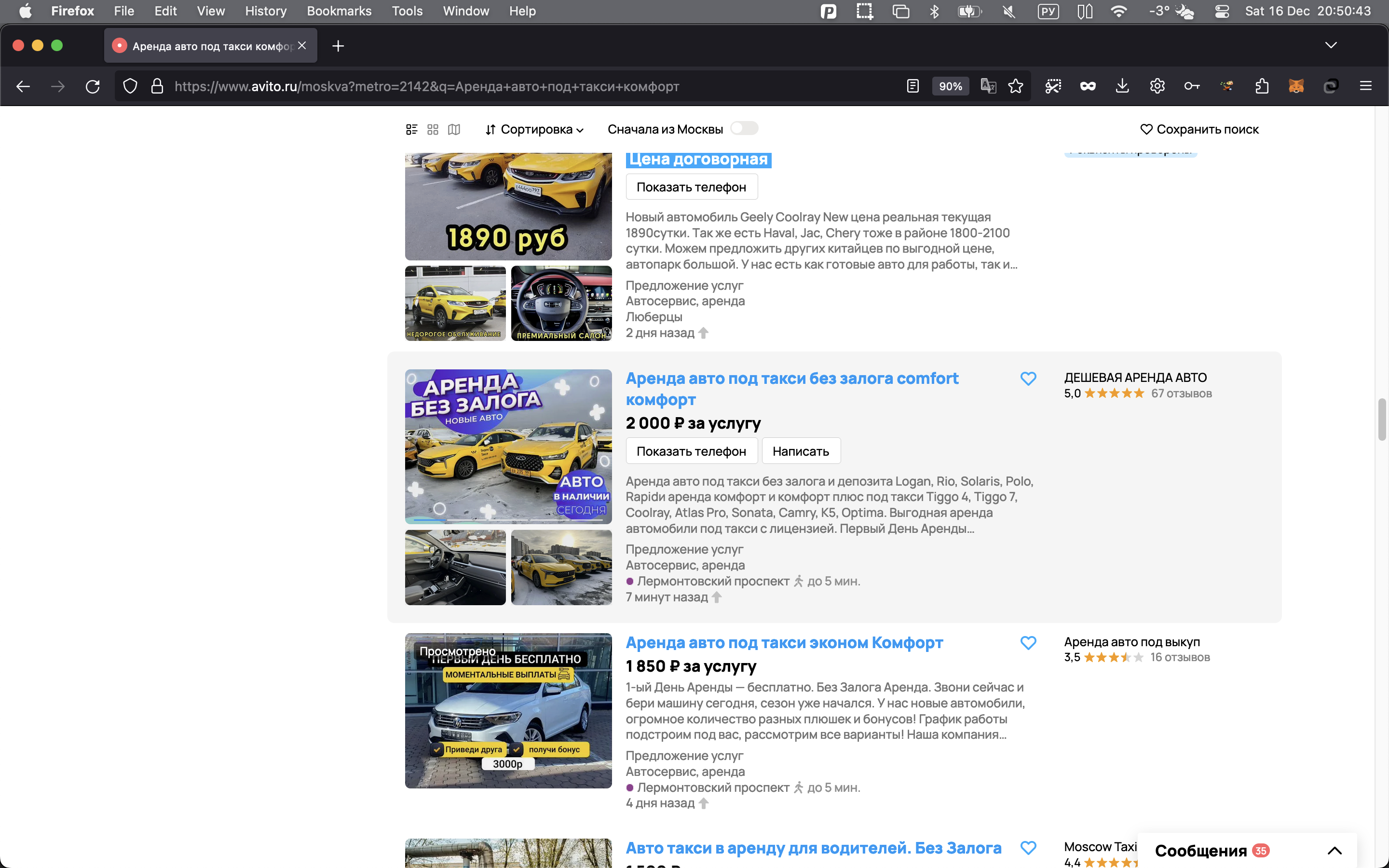Open Firefox hamburger application menu

click(1365, 86)
